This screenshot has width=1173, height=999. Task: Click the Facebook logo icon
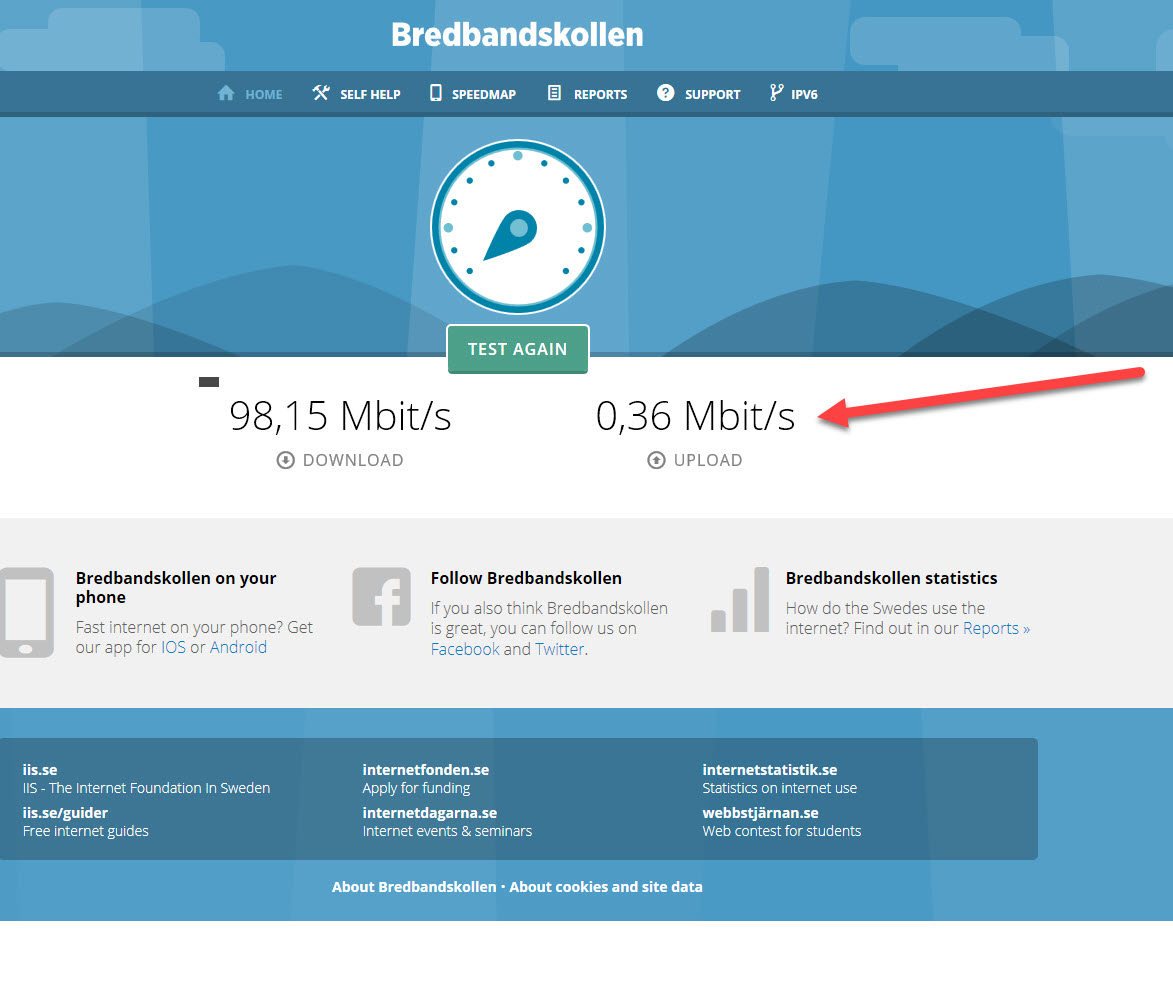pyautogui.click(x=382, y=596)
